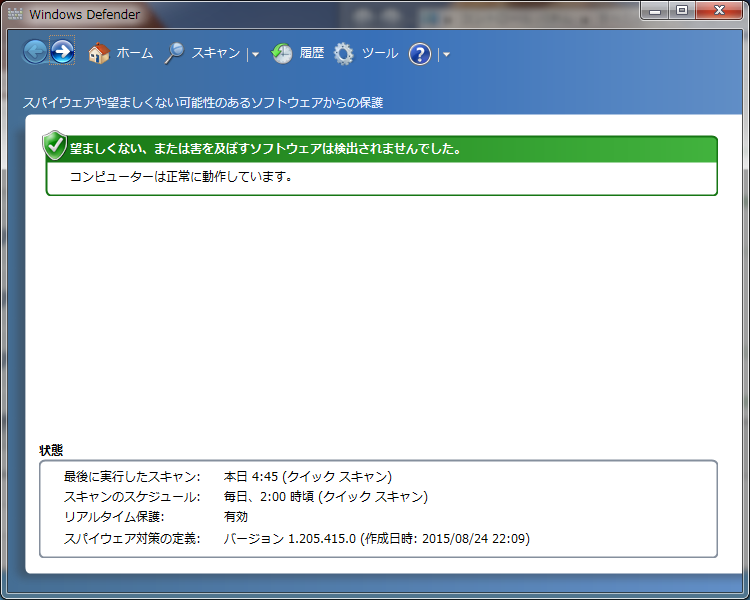The height and width of the screenshot is (600, 750).
Task: Click the 最後に実行したスキャン label
Action: pyautogui.click(x=132, y=477)
